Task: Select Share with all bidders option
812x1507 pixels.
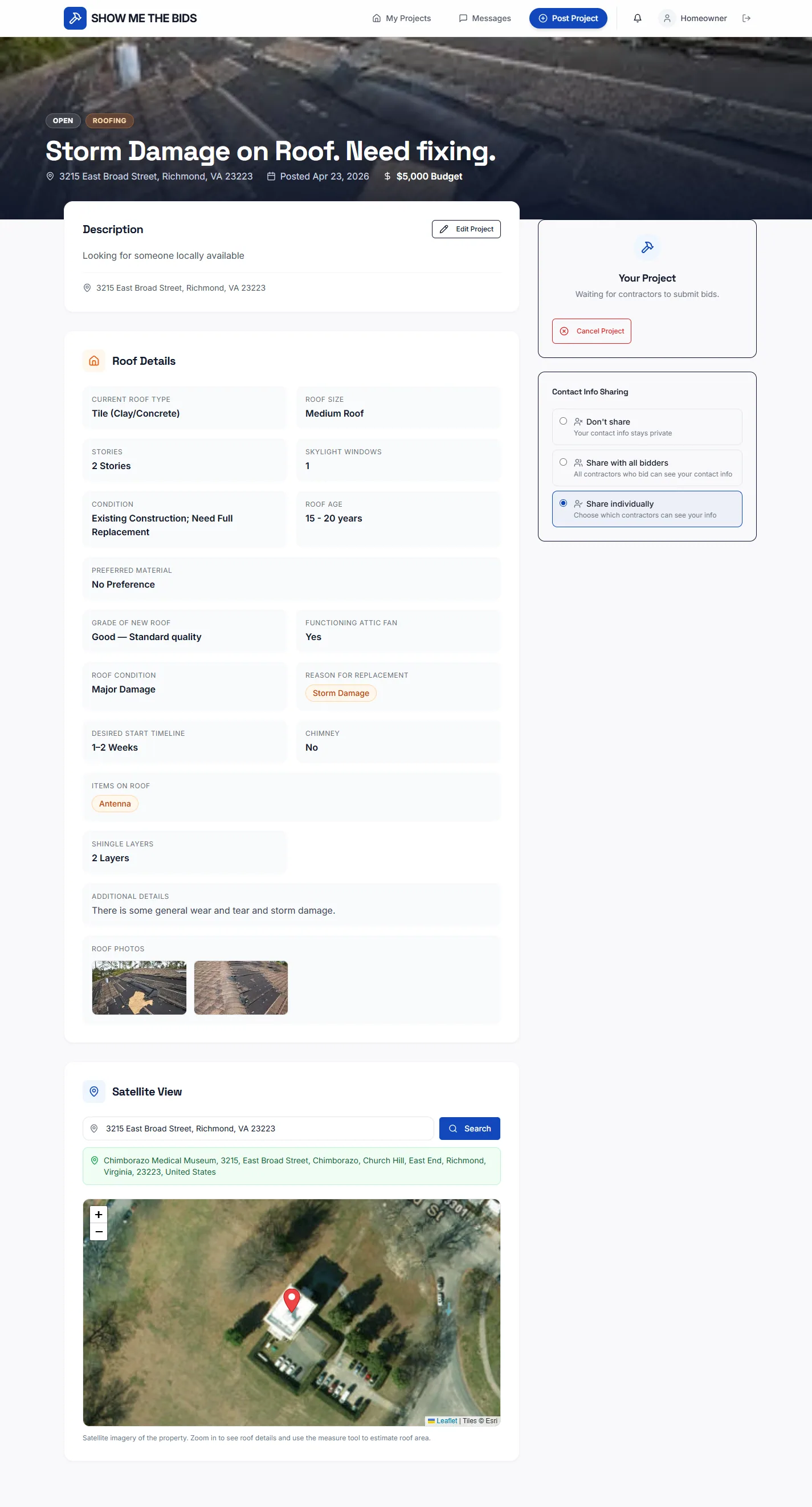Action: (x=647, y=467)
